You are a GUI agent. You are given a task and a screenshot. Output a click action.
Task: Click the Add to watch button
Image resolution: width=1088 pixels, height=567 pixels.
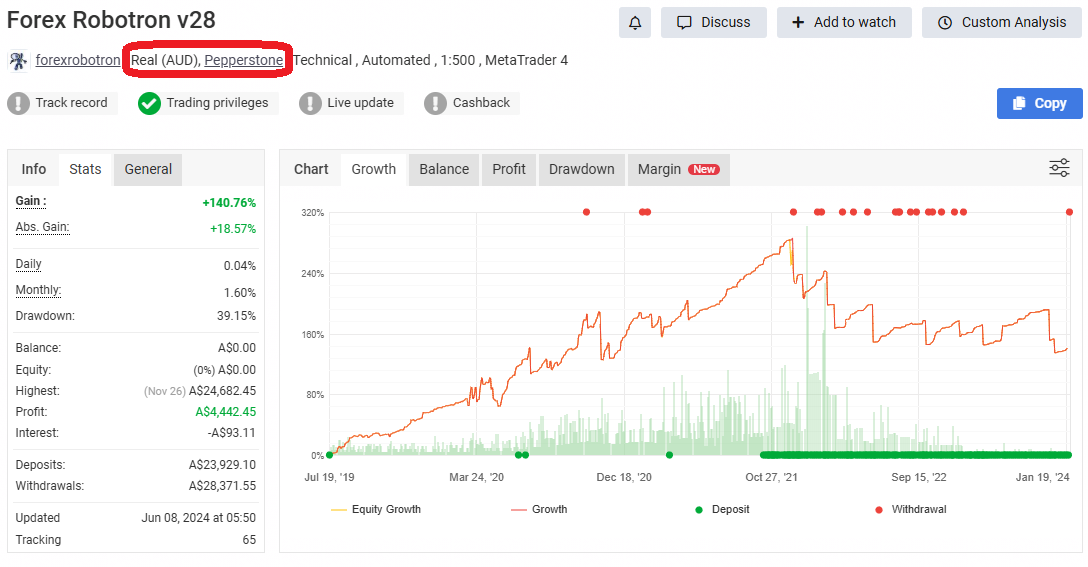coord(844,22)
